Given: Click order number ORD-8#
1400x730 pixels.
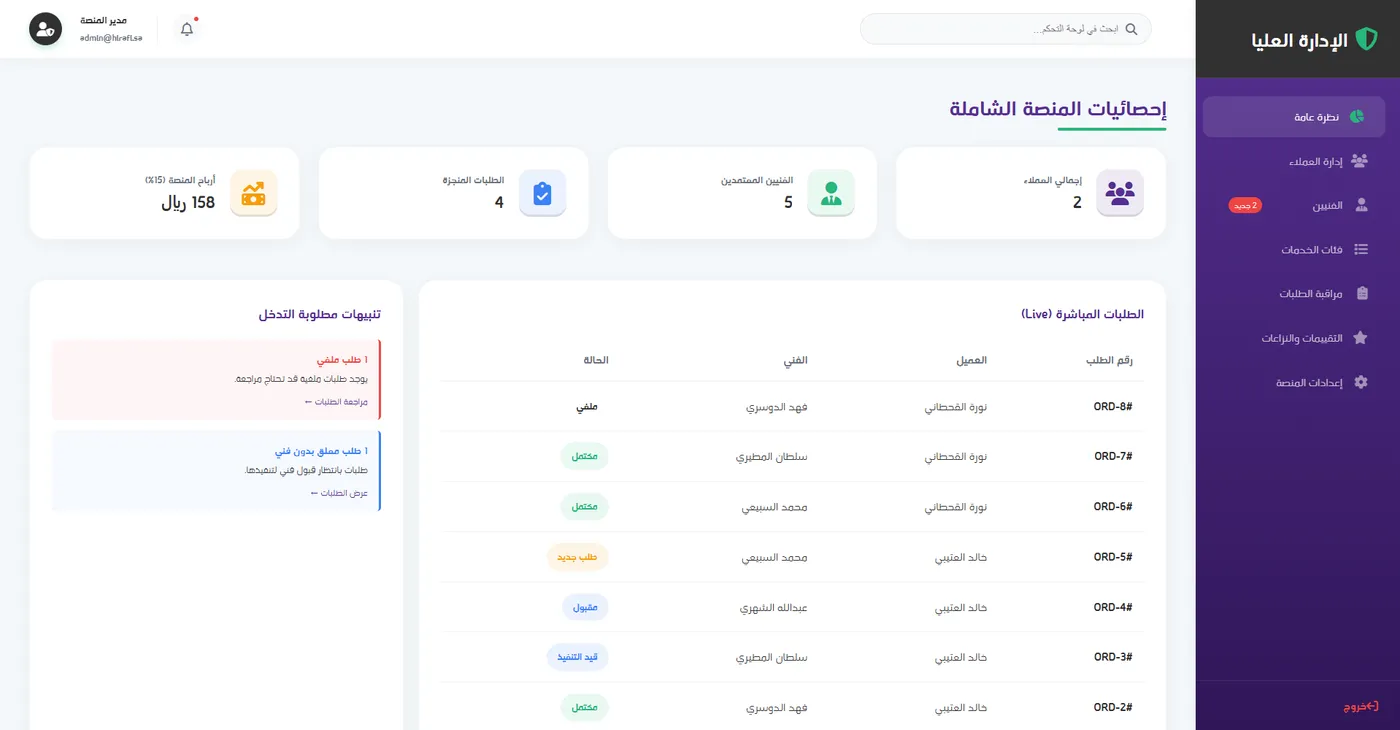Looking at the screenshot, I should (1113, 406).
